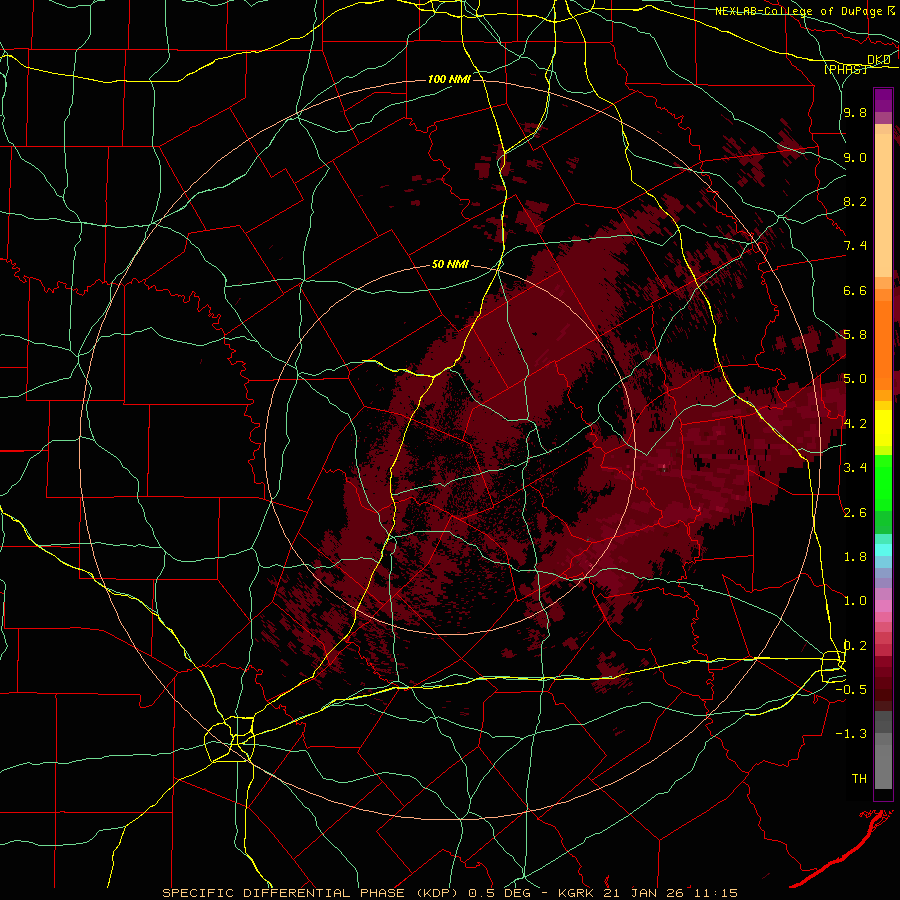This screenshot has height=900, width=900.
Task: Select the 9.8 value on the color scale
Action: tap(855, 112)
